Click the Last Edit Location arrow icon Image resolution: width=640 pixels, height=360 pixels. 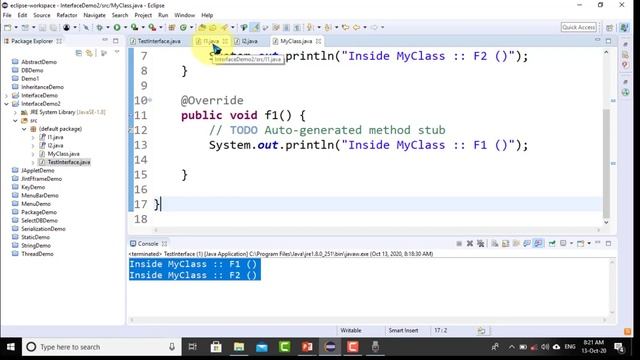(345, 27)
